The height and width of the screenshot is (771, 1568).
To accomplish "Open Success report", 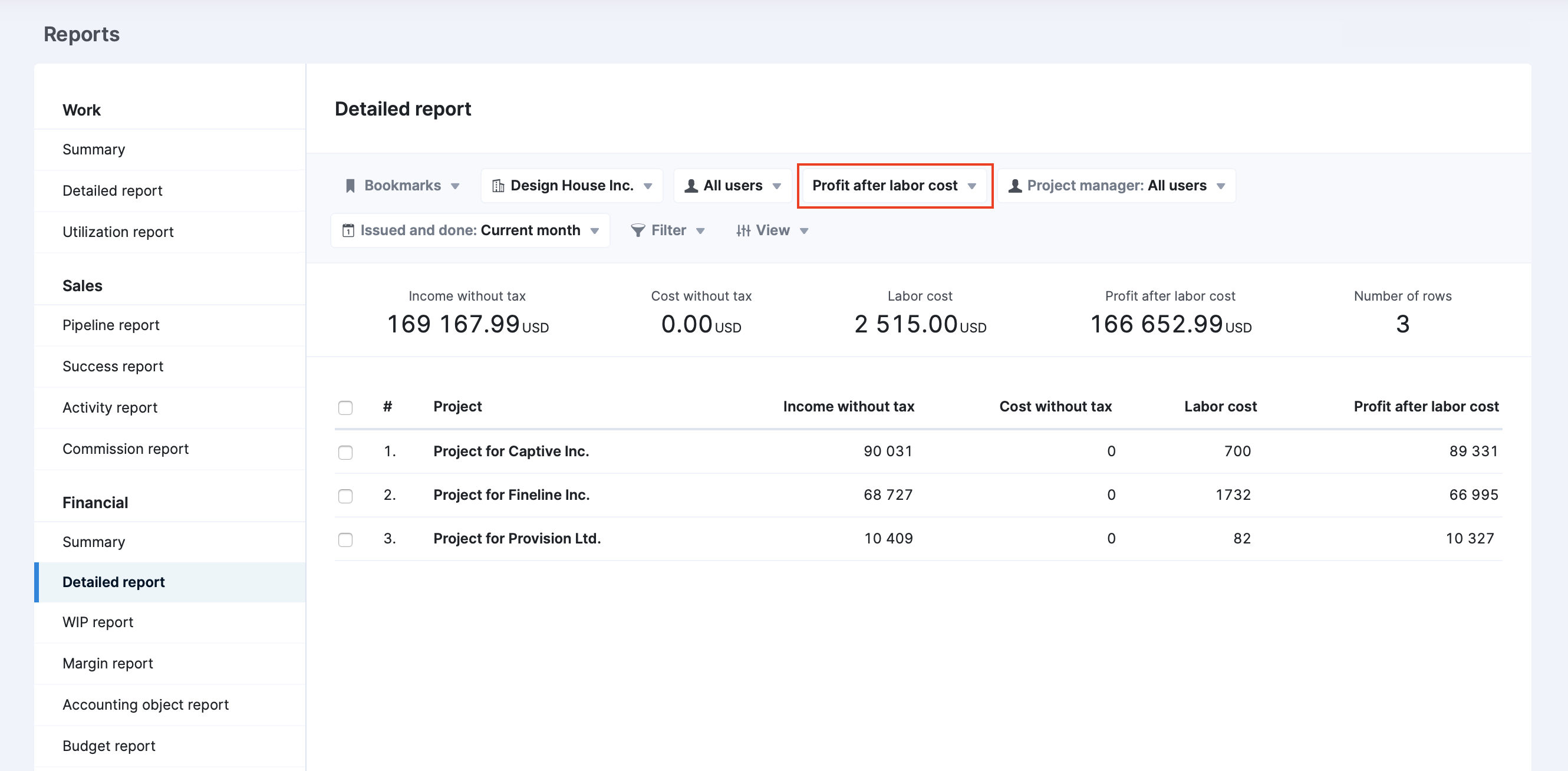I will pos(170,367).
